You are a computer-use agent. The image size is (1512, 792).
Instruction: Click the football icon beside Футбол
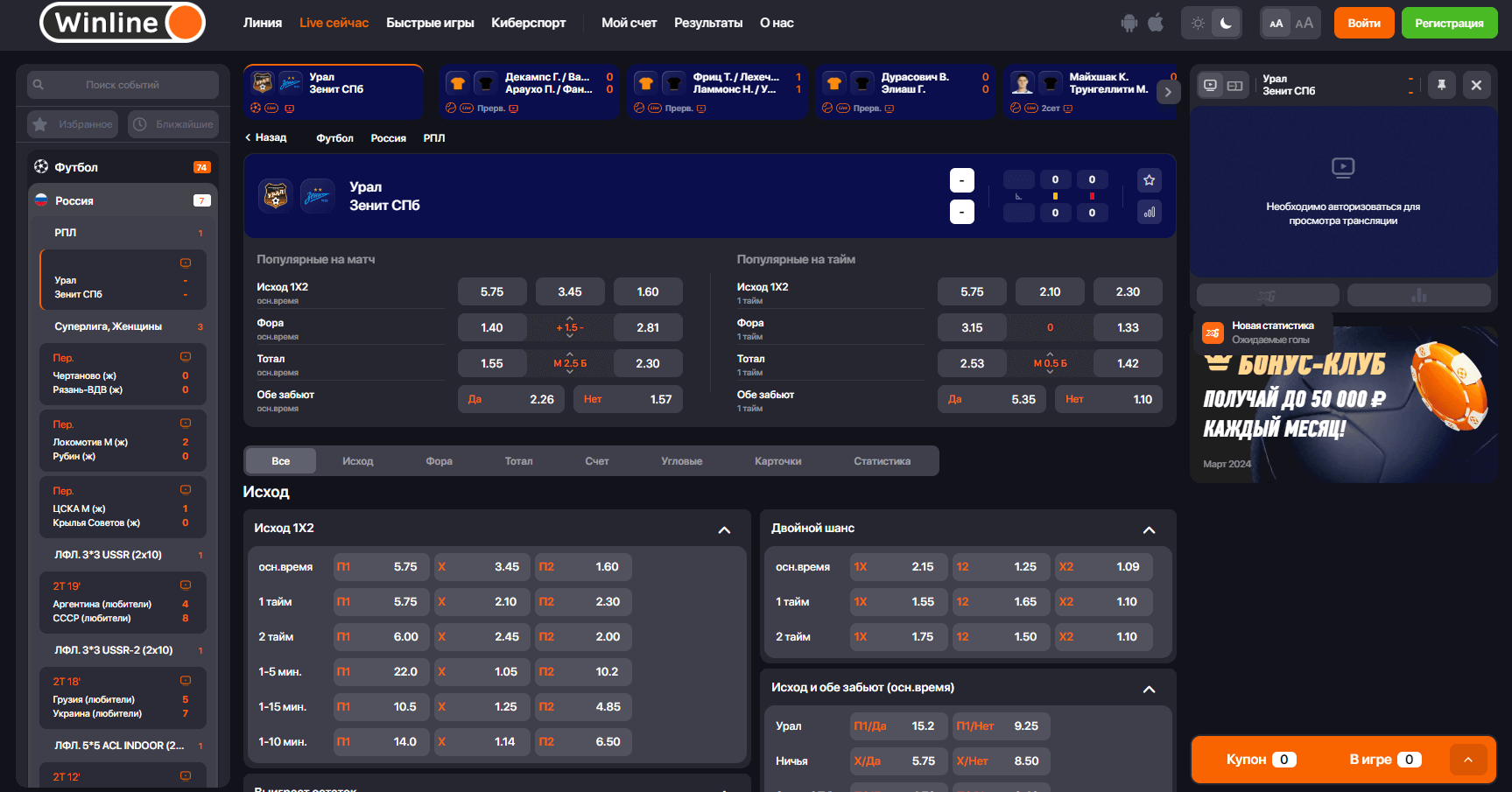coord(41,166)
